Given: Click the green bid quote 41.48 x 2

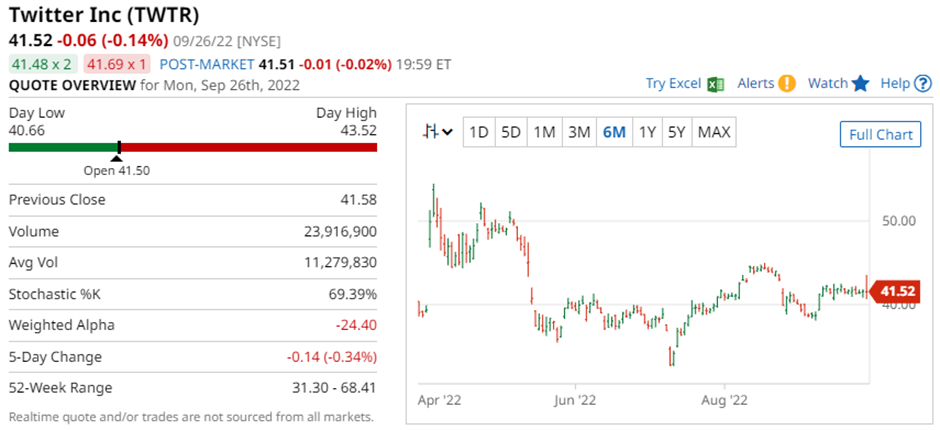Looking at the screenshot, I should (x=41, y=63).
